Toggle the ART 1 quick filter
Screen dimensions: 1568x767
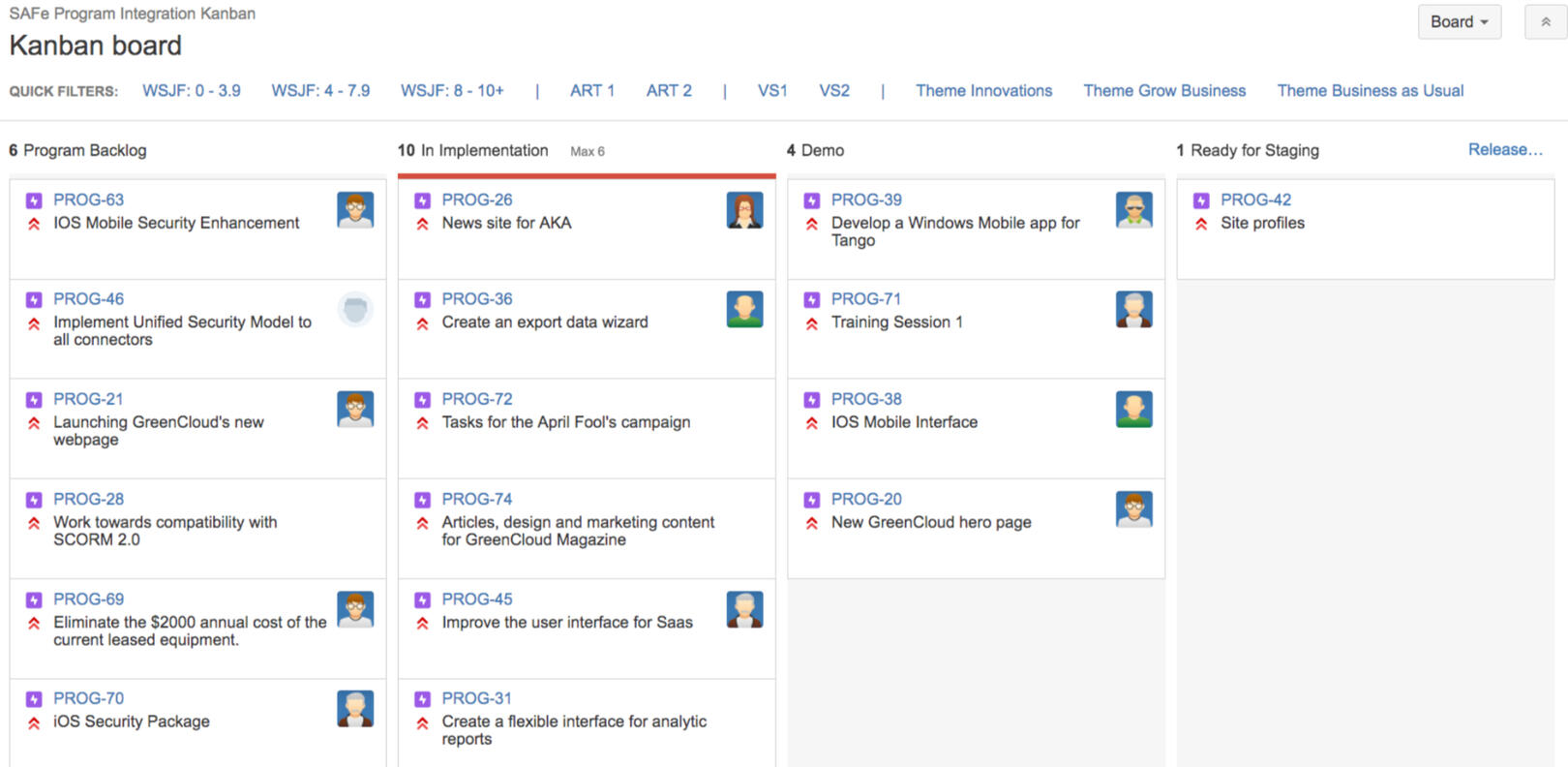[x=591, y=91]
